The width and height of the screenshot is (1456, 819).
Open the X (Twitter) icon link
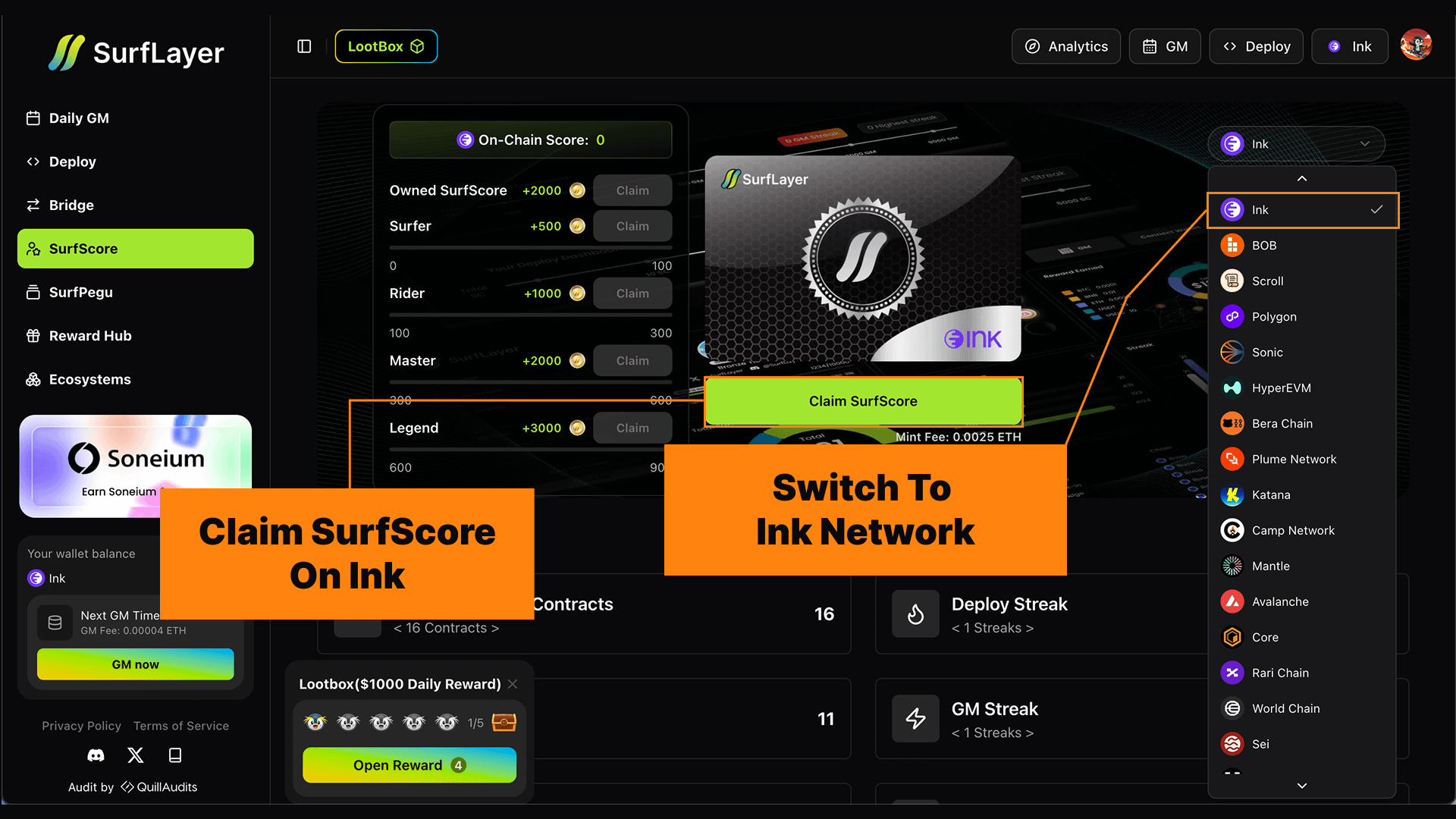click(136, 755)
